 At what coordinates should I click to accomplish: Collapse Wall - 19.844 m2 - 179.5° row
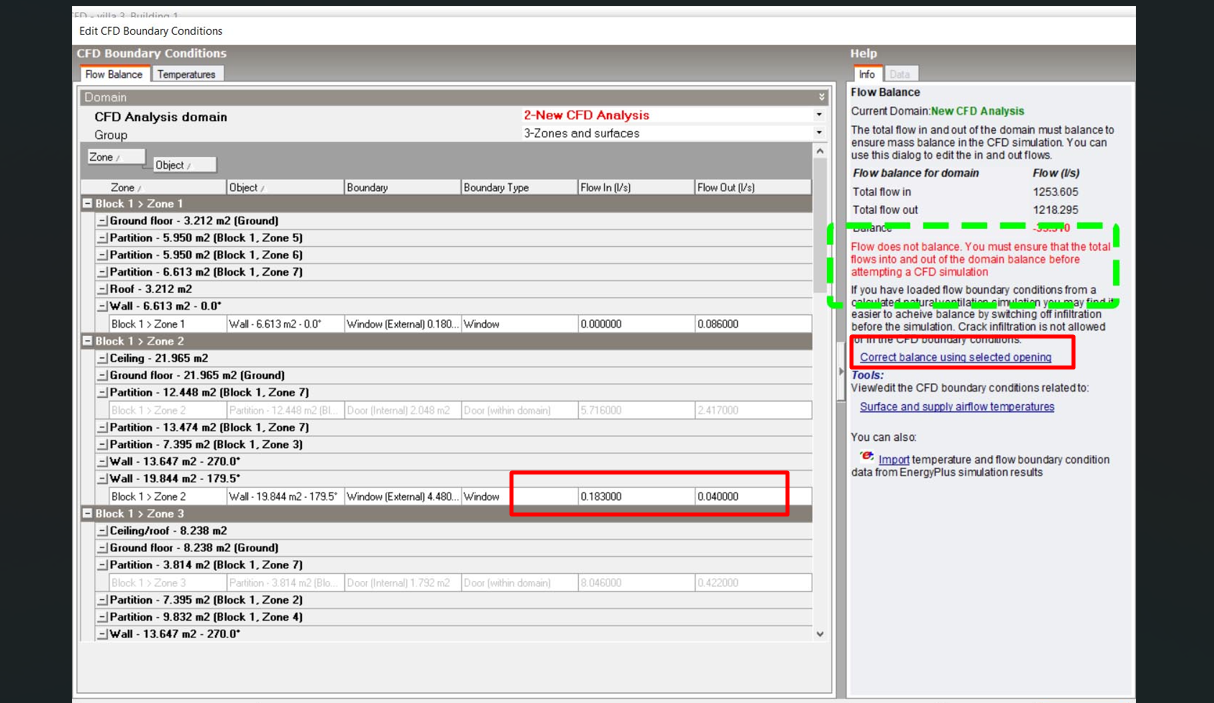[x=102, y=479]
